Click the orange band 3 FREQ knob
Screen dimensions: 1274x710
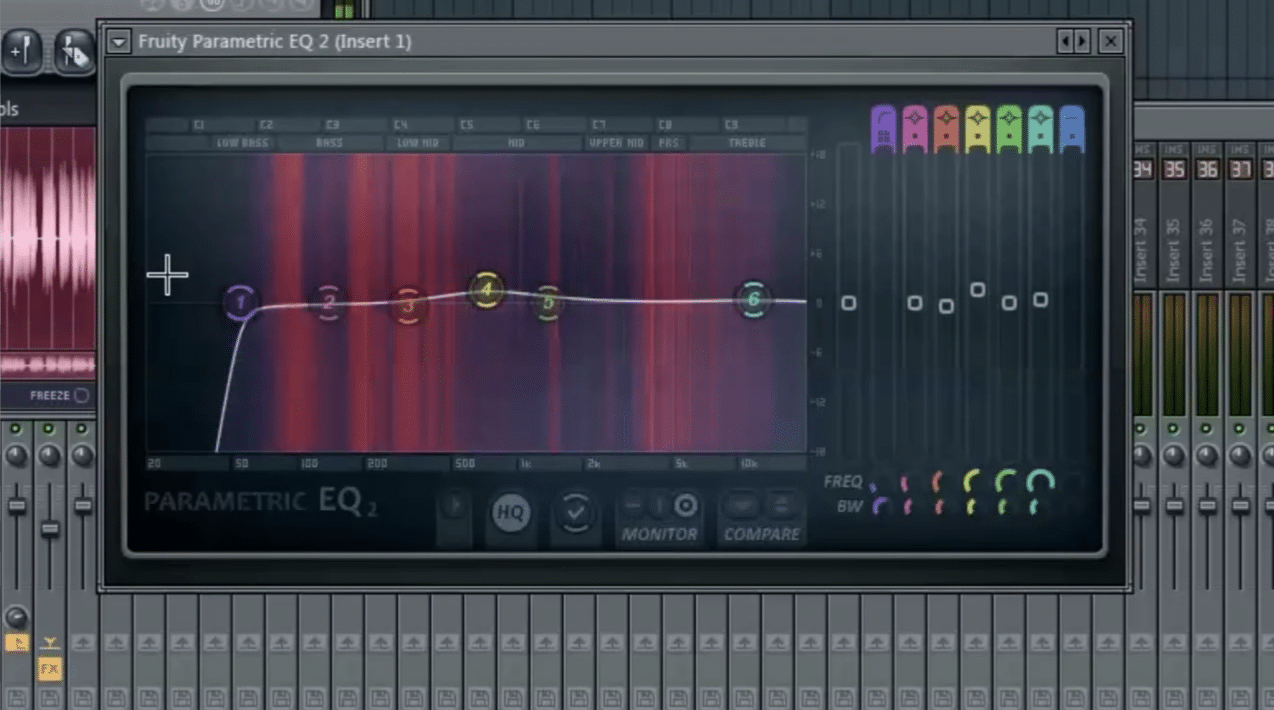tap(938, 483)
